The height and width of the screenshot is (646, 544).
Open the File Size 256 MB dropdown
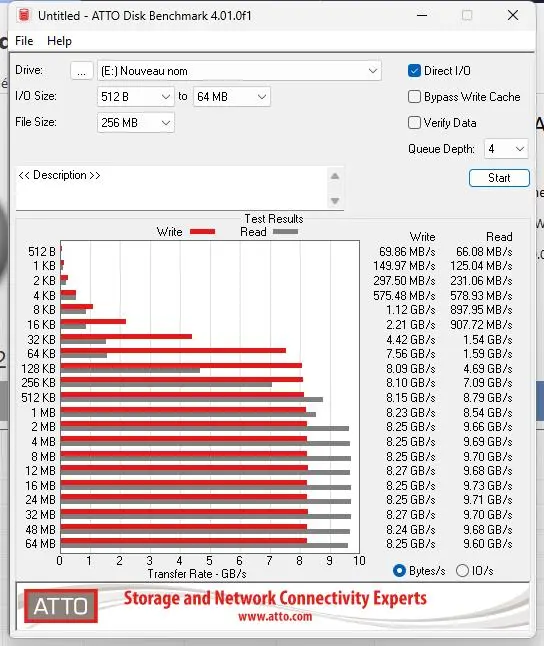point(136,123)
